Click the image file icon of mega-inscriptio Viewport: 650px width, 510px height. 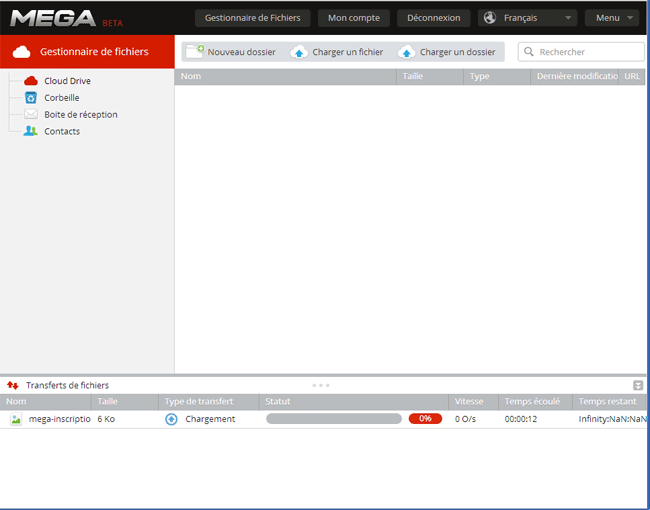16,419
